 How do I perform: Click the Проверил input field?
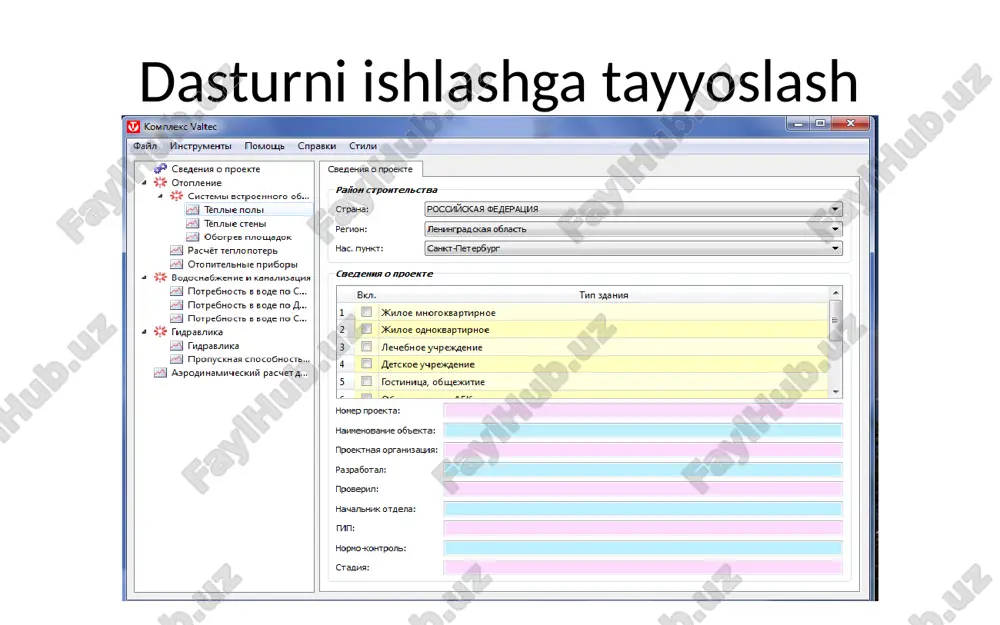pos(643,489)
